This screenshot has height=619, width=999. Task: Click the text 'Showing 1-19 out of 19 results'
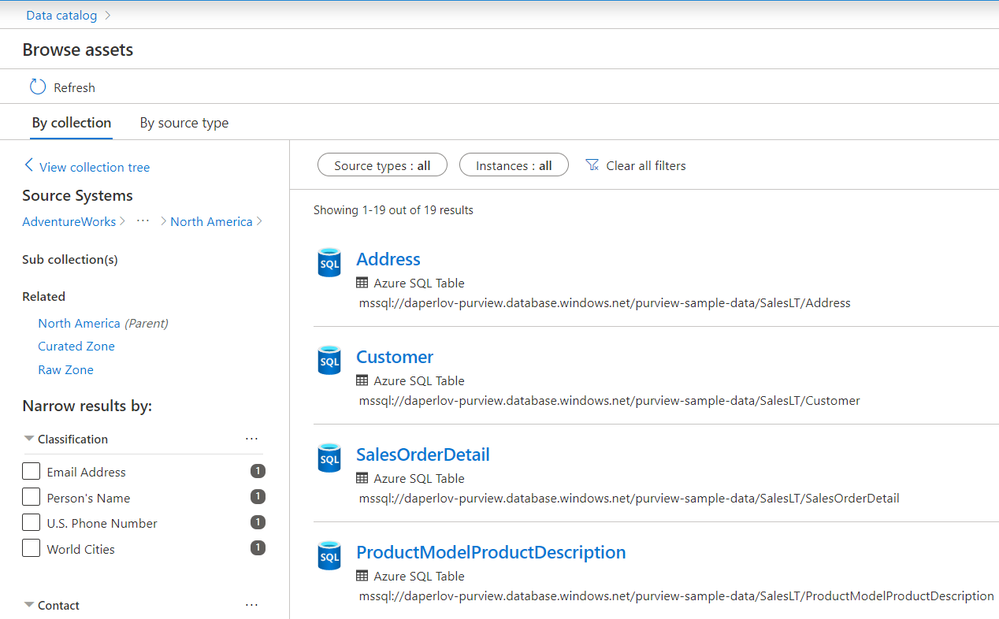[x=393, y=210]
